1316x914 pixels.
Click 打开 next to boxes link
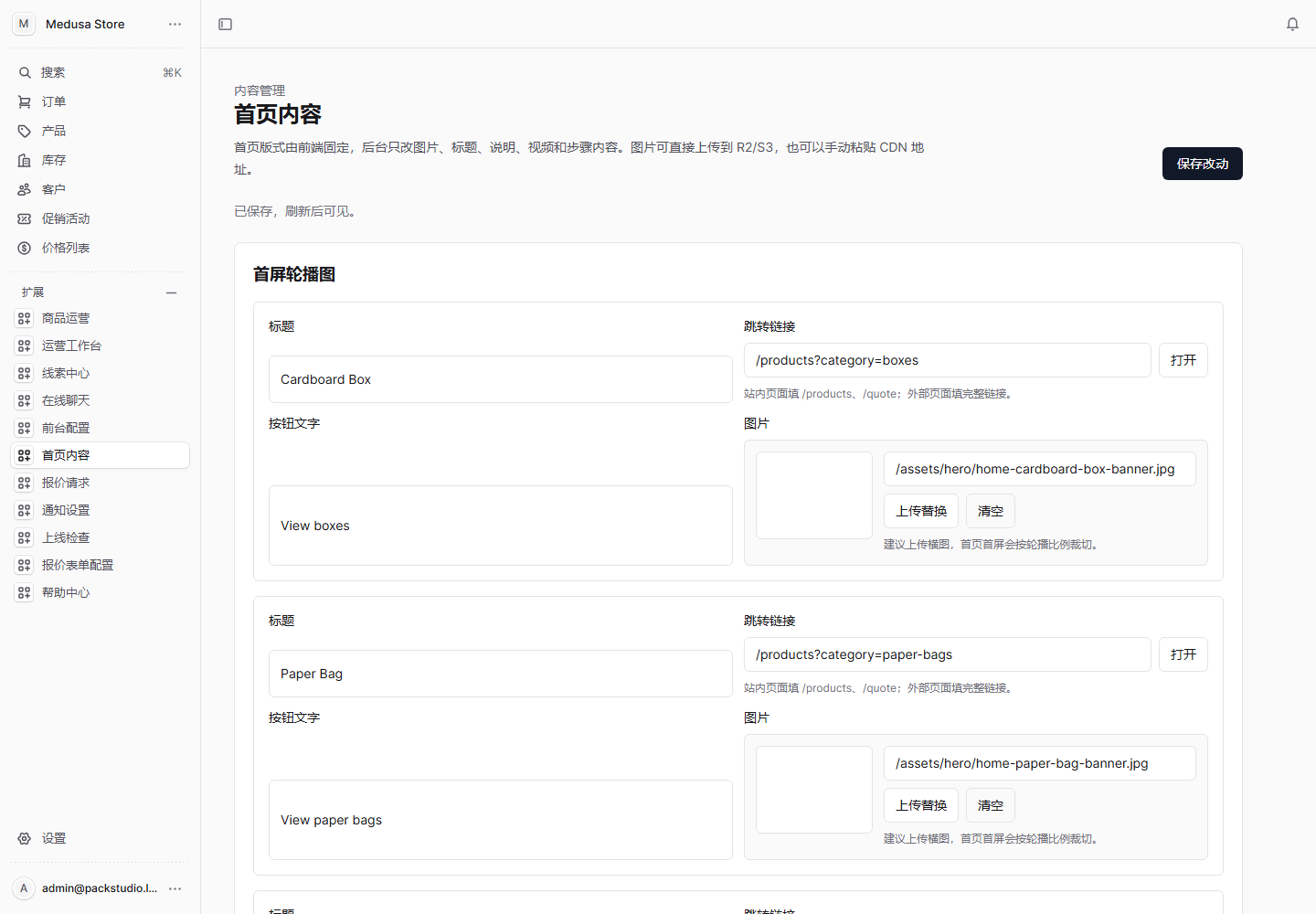click(x=1183, y=360)
